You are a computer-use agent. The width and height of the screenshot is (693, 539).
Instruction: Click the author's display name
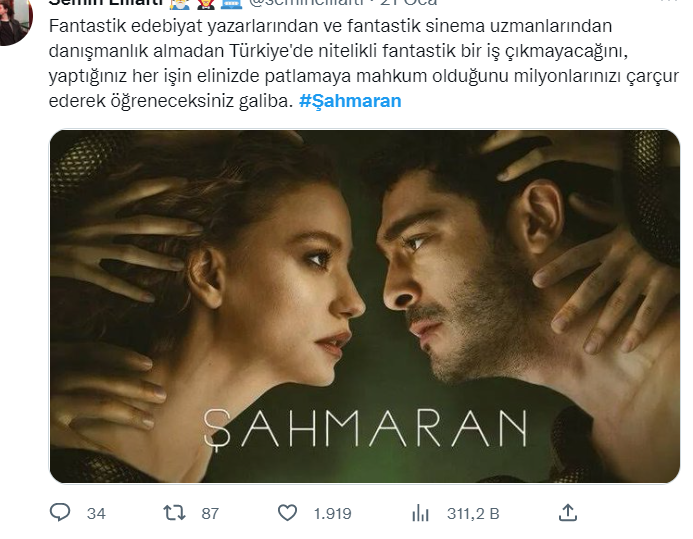pyautogui.click(x=106, y=2)
